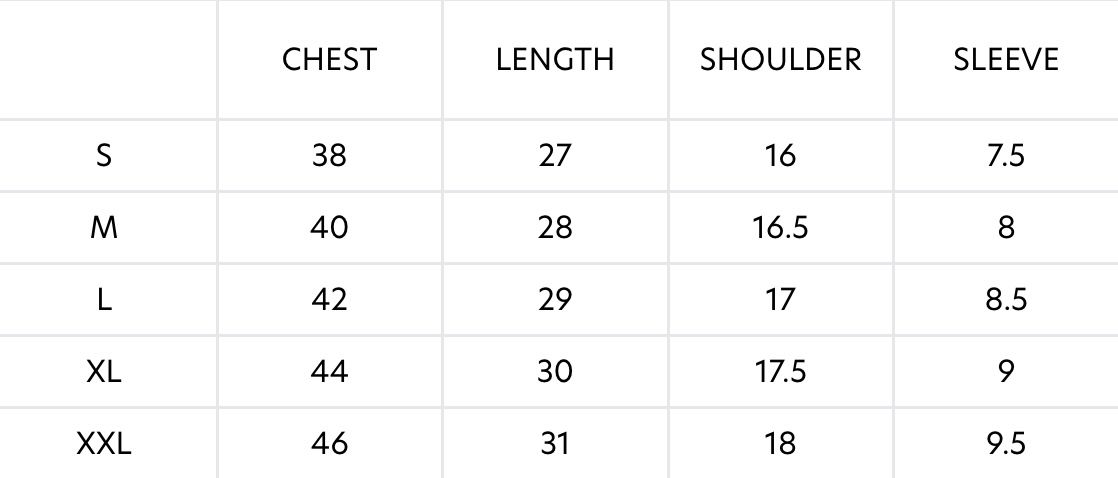
Task: Click the XXL size row label
Action: tap(104, 443)
